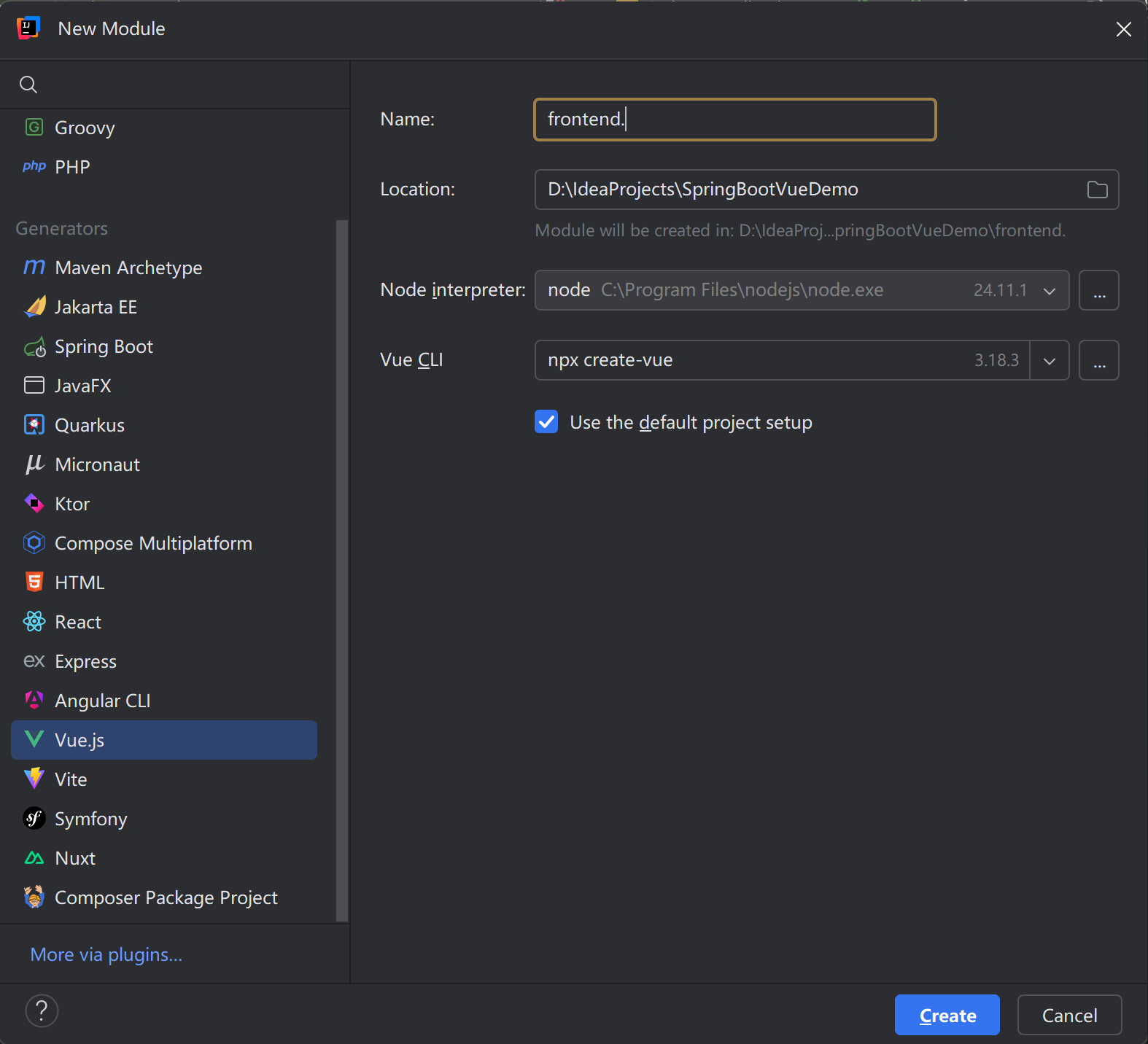Select the Micronaut generator label
The image size is (1148, 1044).
point(97,464)
